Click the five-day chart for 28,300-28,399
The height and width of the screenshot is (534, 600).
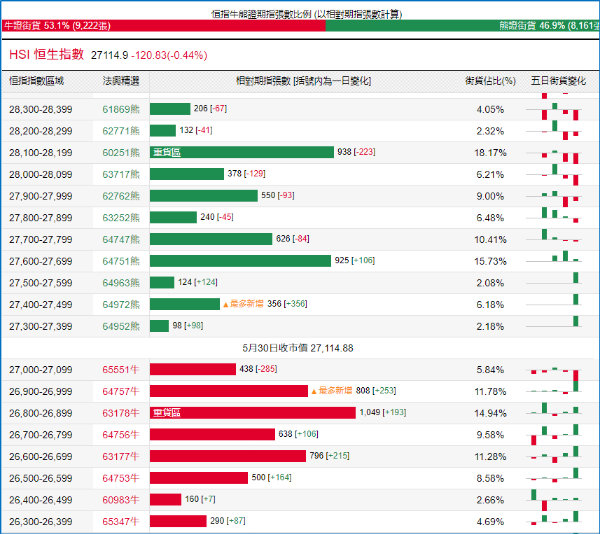tap(554, 111)
